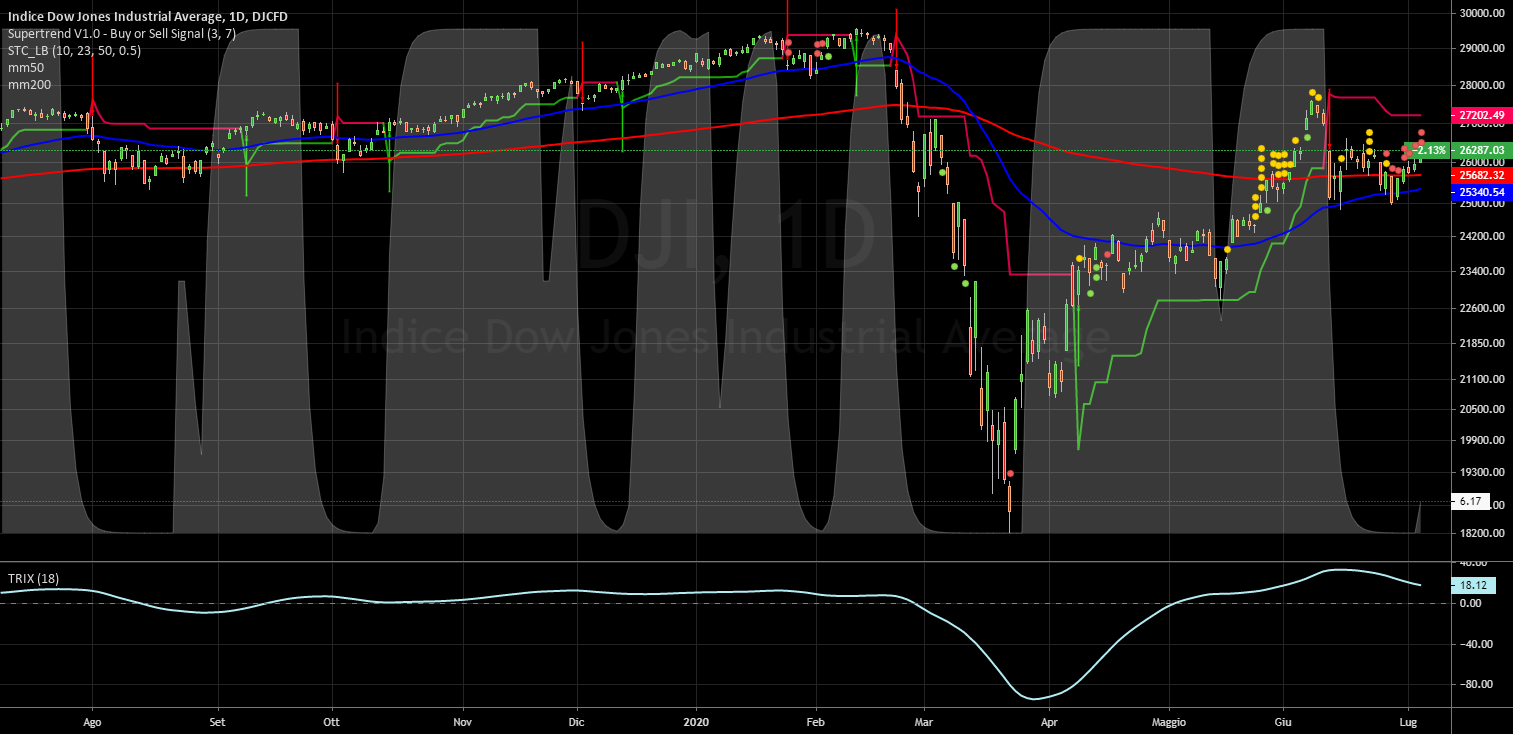Click 23400.00 on the price axis

1481,271
